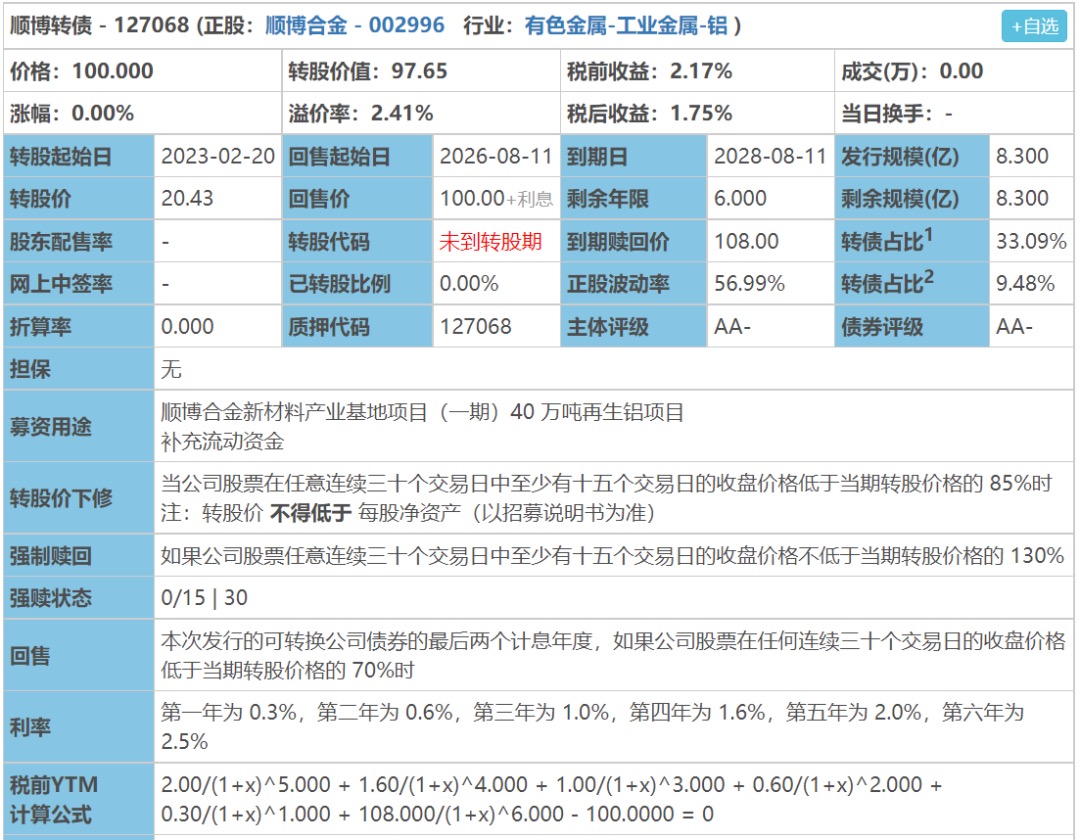The height and width of the screenshot is (840, 1080).
Task: Click the 发行规模(亿) header cell
Action: point(912,156)
